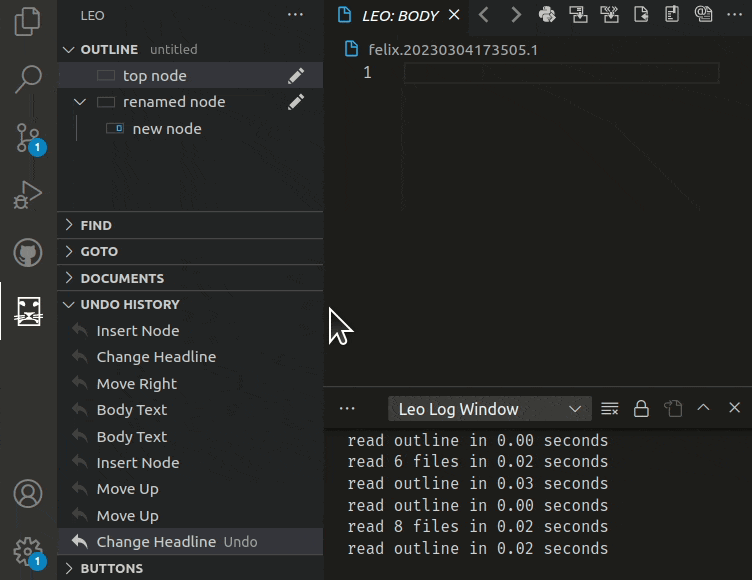Screen dimensions: 752x580
Task: Click the go forward arrow in editor toolbar
Action: [516, 15]
